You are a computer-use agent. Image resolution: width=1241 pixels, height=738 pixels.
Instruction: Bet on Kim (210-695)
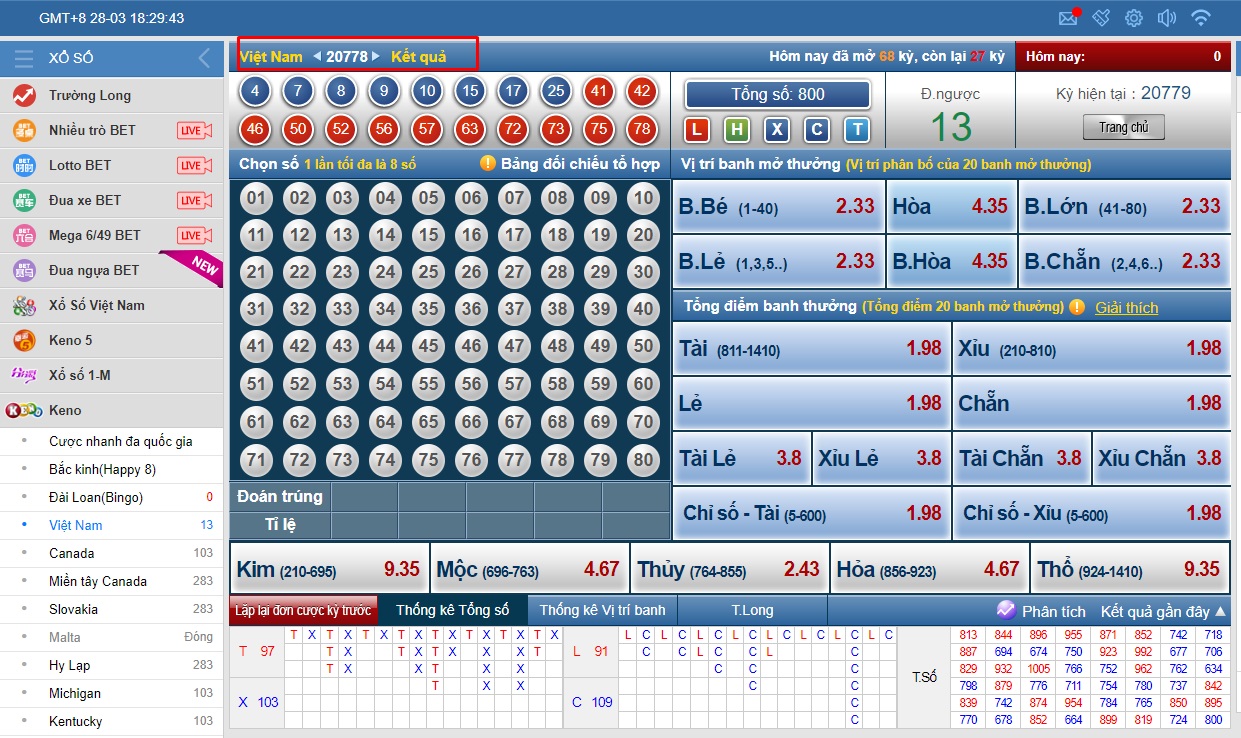329,569
